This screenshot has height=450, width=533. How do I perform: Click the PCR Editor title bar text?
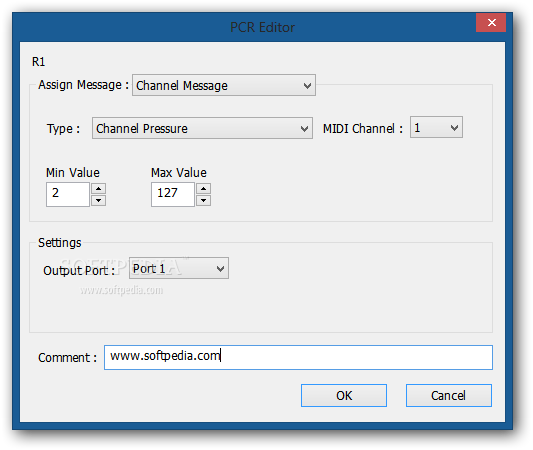click(x=262, y=27)
